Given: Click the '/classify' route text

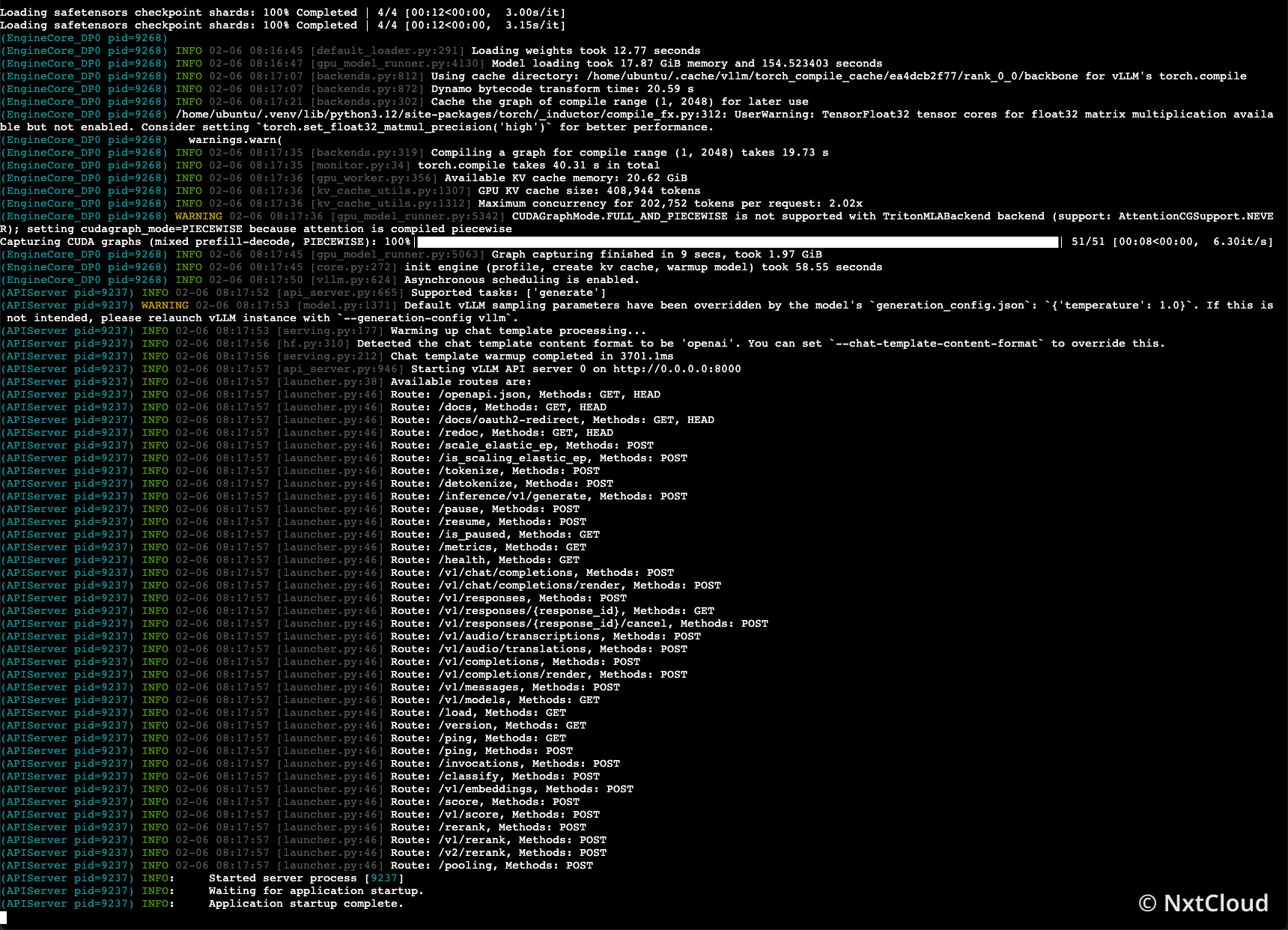Looking at the screenshot, I should (468, 776).
